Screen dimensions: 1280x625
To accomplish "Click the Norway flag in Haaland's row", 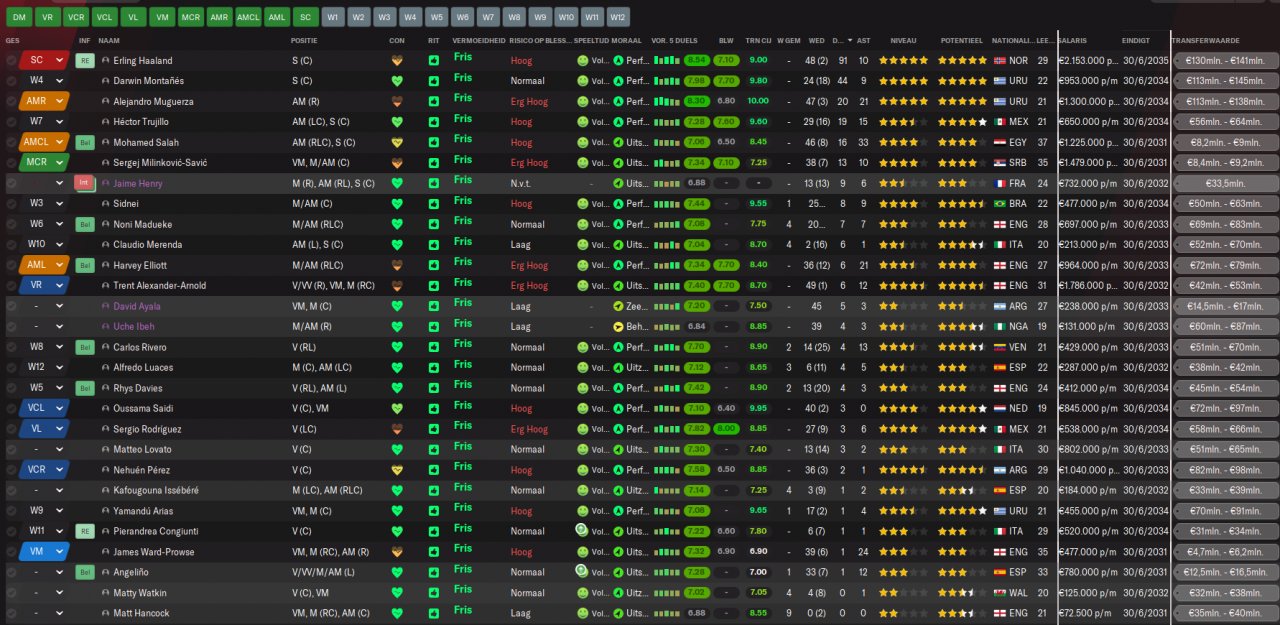I will coord(1001,60).
